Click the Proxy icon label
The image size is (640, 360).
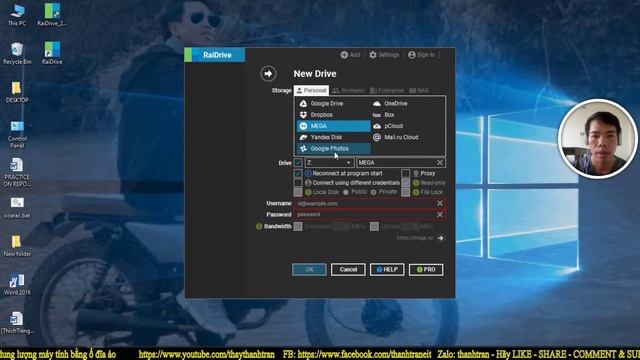424,173
